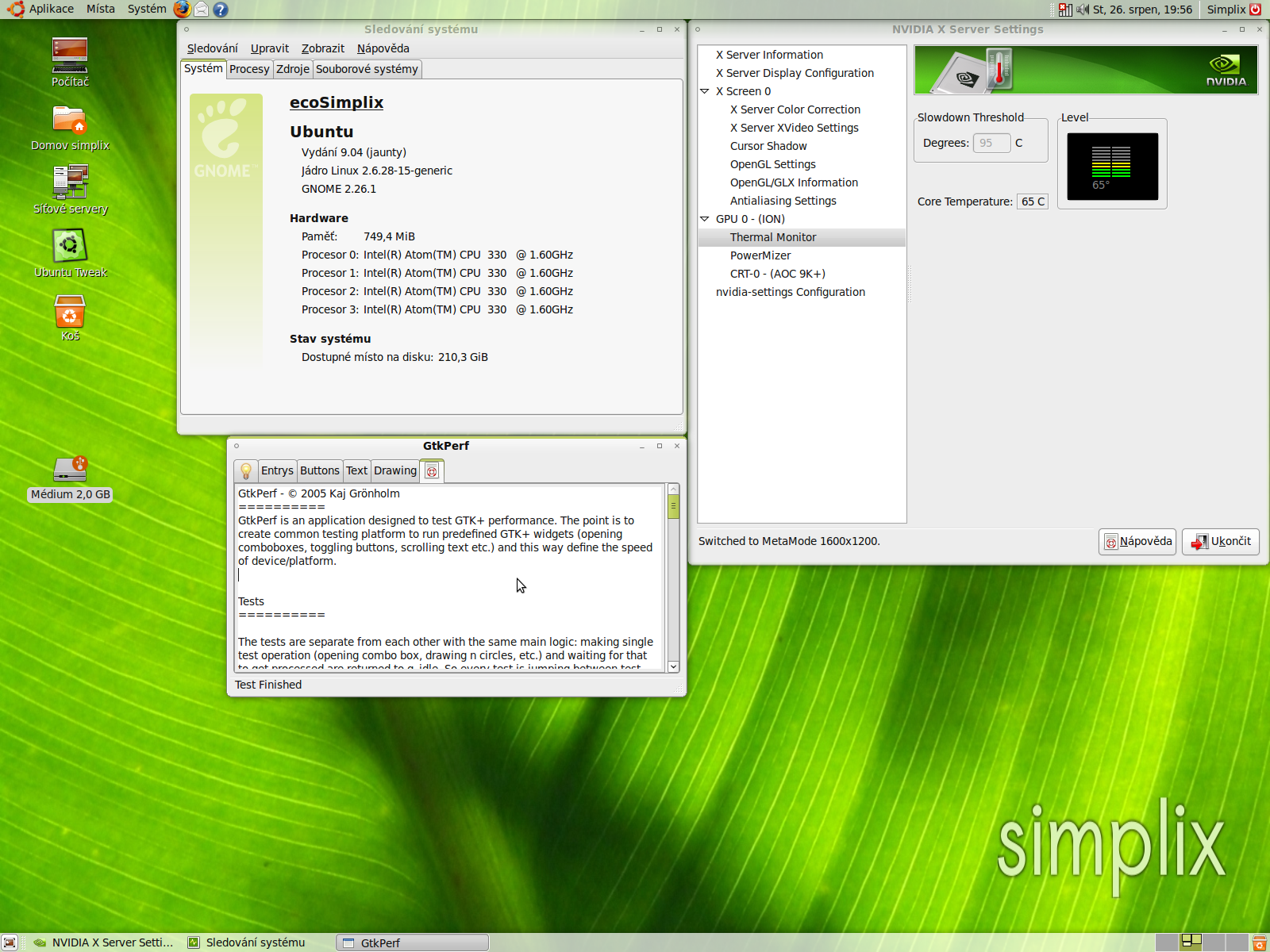Screen dimensions: 1270x952
Task: Open the Drawing tab in GtkPerf
Action: (395, 470)
